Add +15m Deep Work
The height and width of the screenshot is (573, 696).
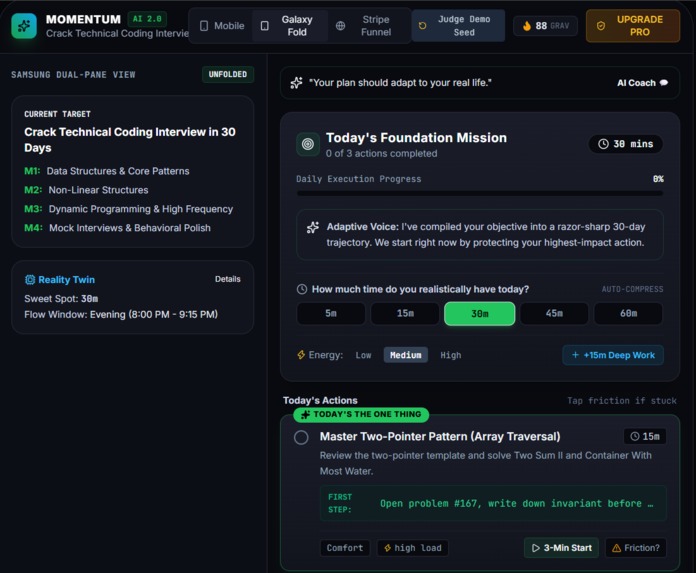click(x=613, y=355)
